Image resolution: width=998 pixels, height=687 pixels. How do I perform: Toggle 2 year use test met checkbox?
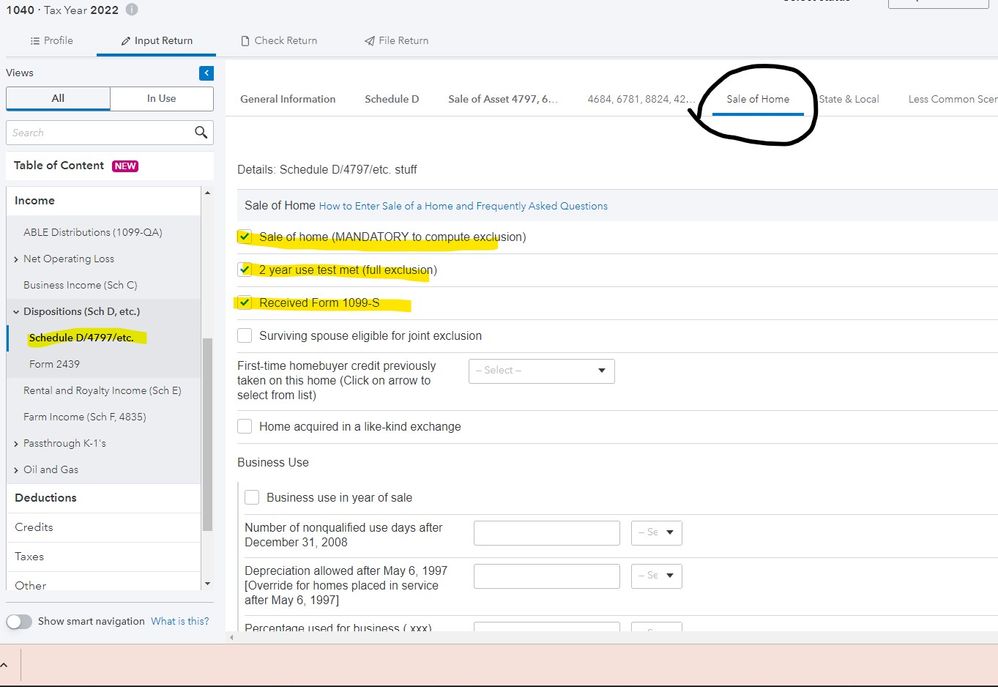(x=245, y=270)
